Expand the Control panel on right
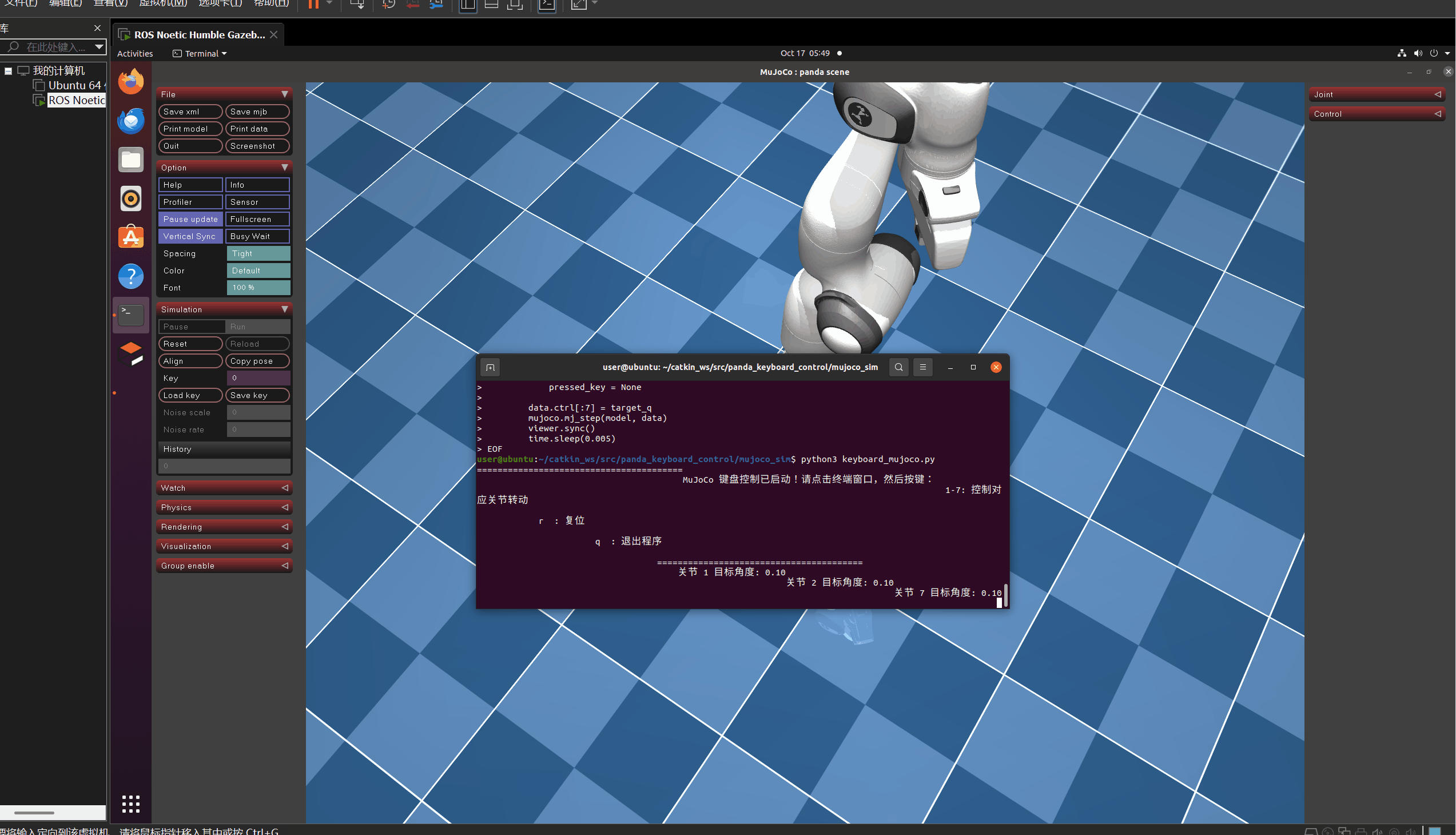 [x=1377, y=114]
